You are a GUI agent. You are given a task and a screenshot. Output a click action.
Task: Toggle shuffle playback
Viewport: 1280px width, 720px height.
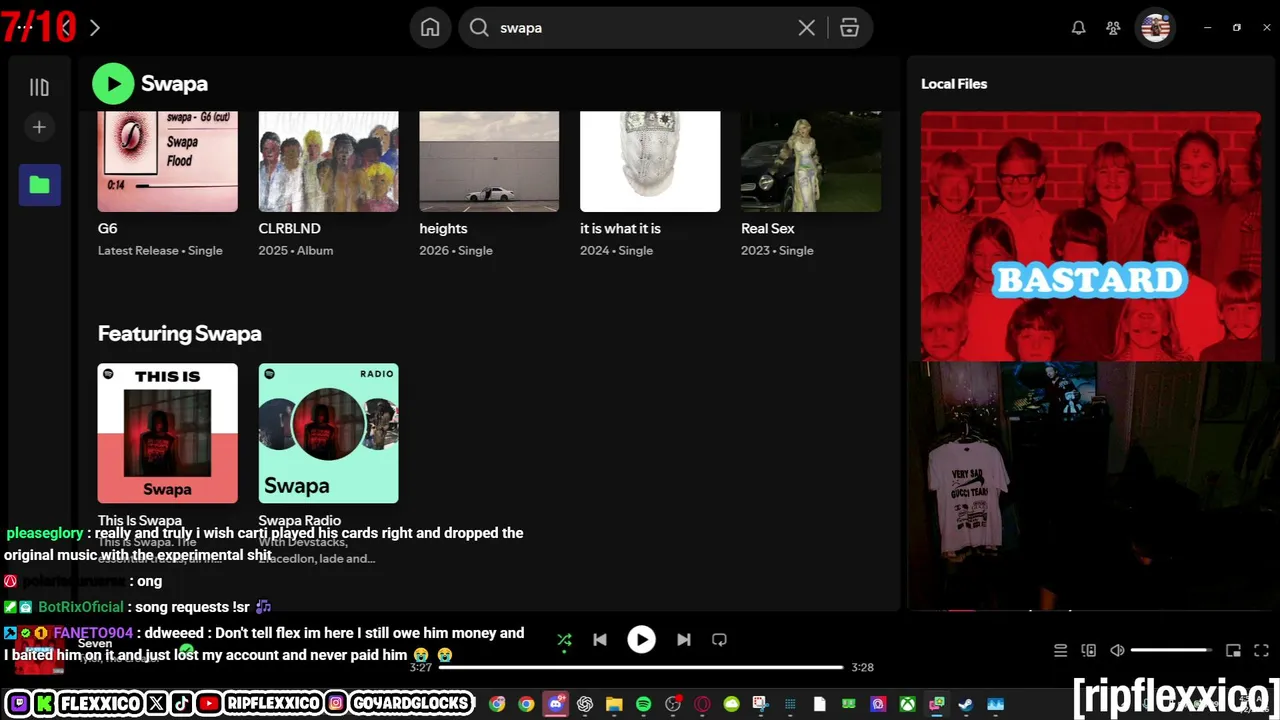tap(564, 640)
